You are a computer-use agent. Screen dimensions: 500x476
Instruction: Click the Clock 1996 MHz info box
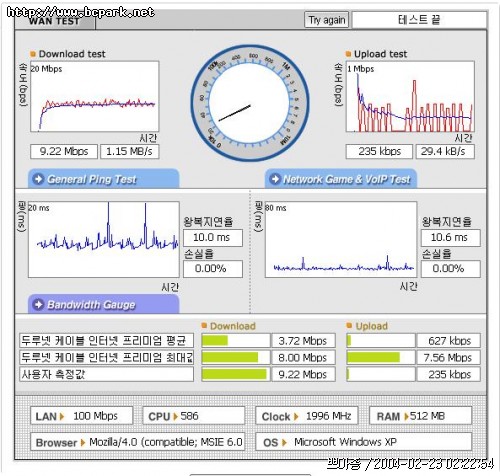306,416
